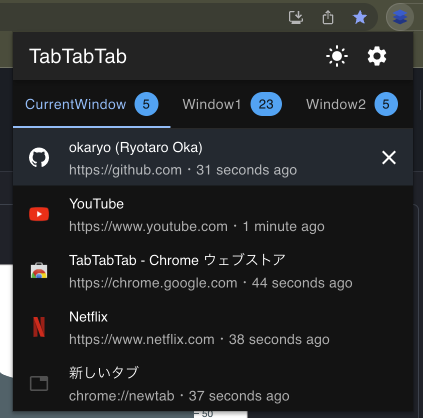Screen dimensions: 423x418
Task: Switch to the Window2 tab
Action: [x=352, y=104]
